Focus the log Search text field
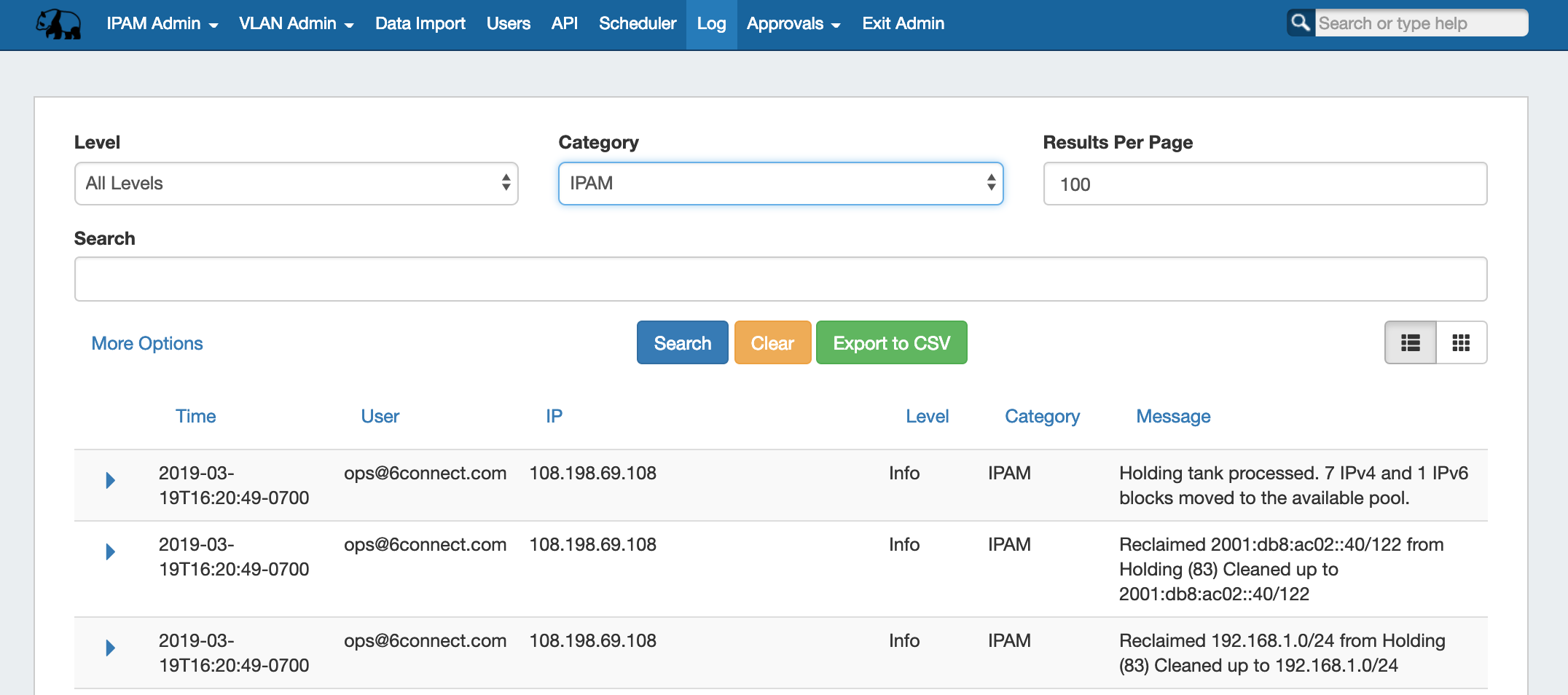 tap(780, 279)
